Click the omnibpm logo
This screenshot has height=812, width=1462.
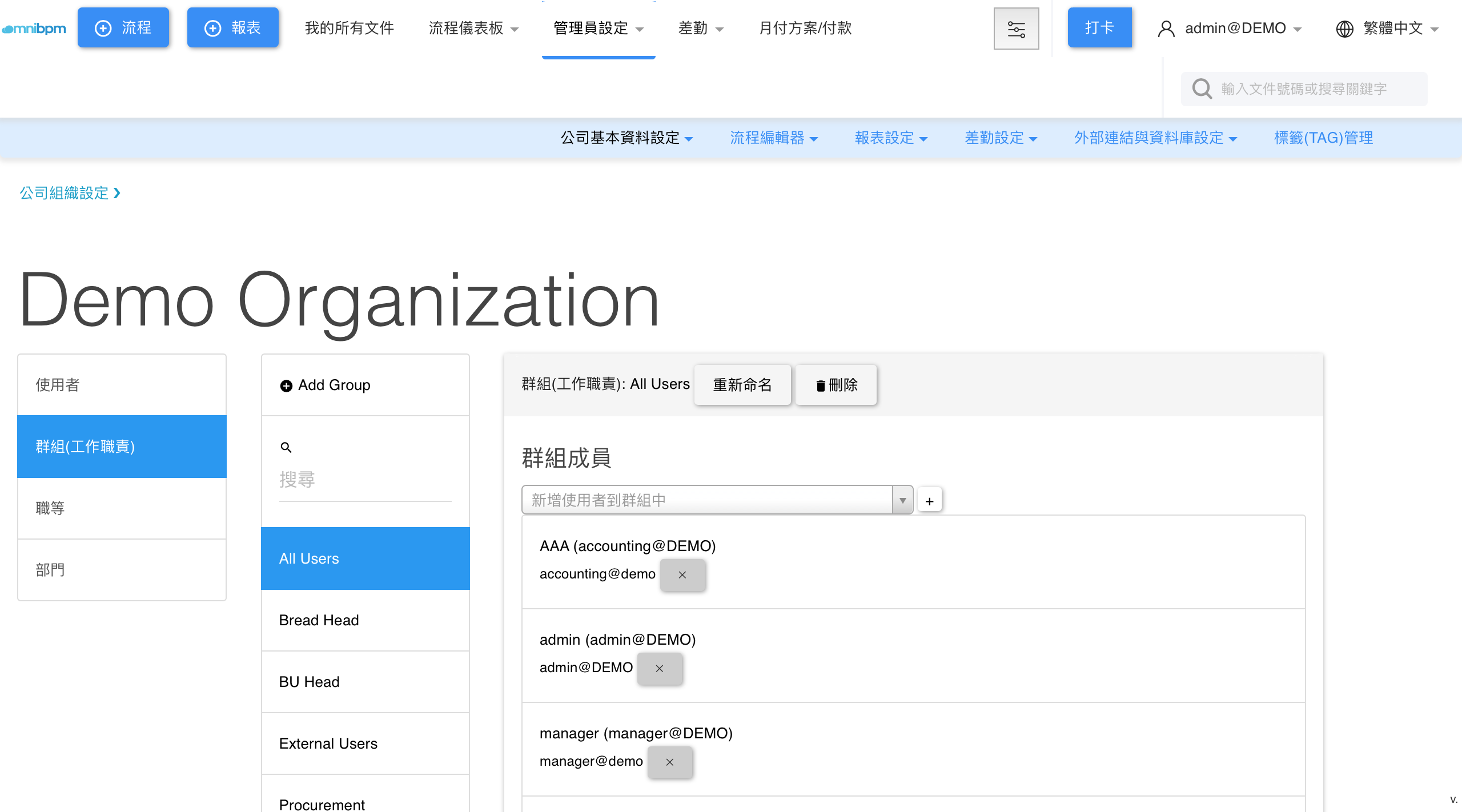[x=34, y=29]
